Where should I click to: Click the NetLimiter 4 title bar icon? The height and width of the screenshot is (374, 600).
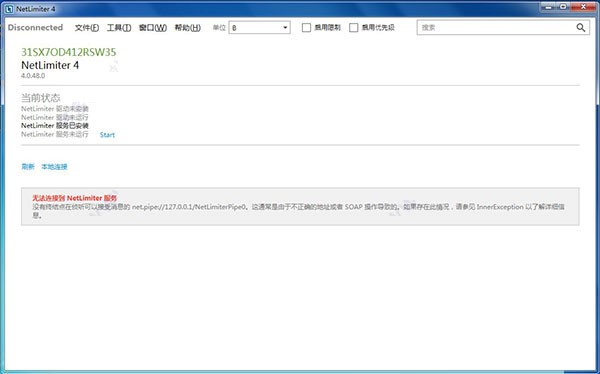coord(9,9)
